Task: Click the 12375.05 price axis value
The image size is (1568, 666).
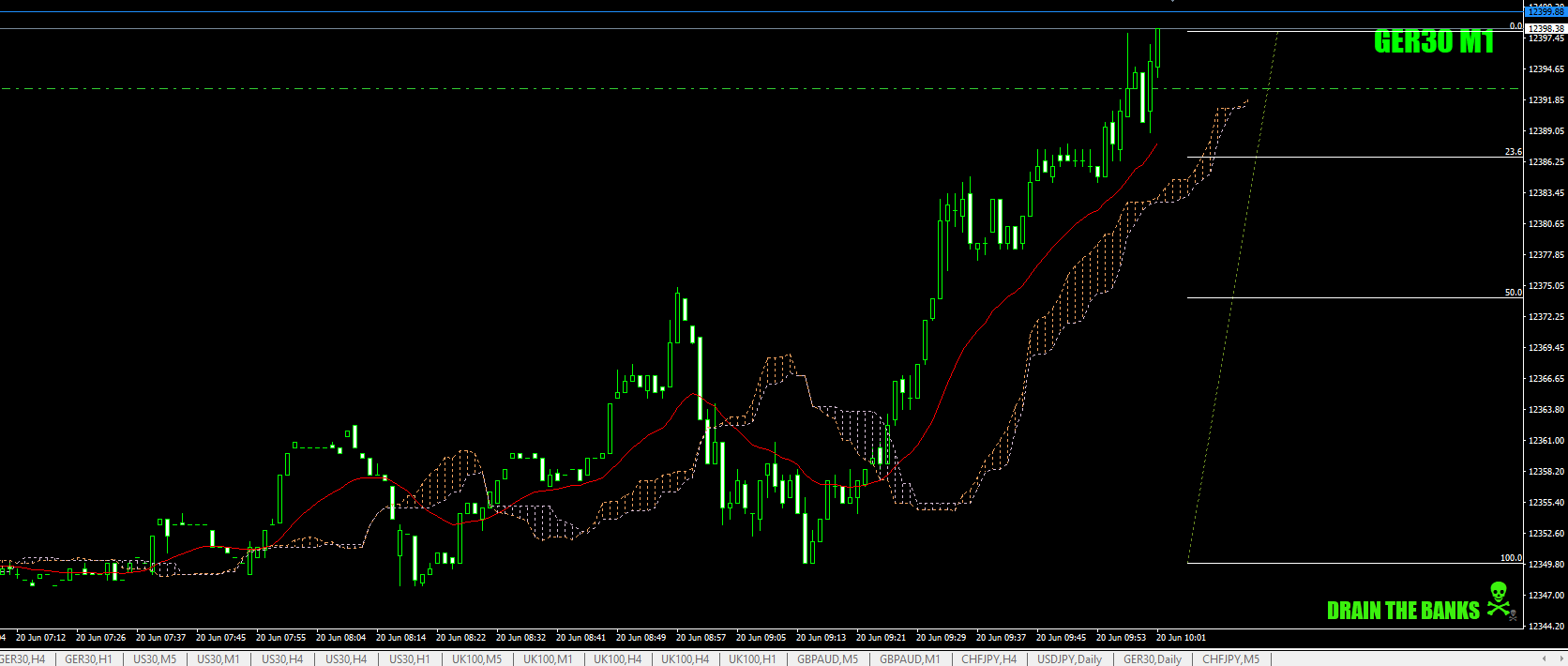Action: tap(1546, 286)
